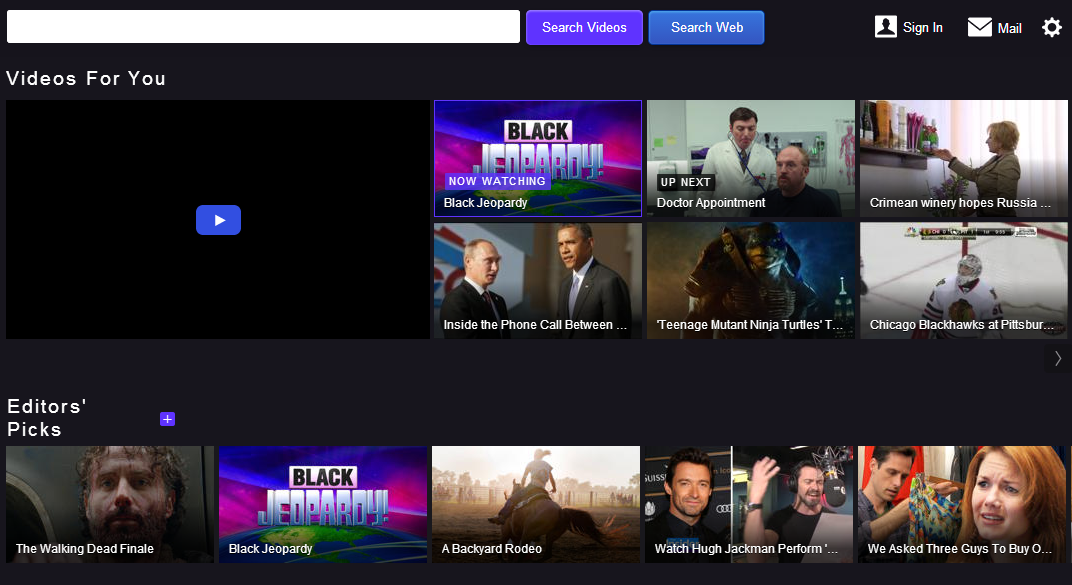Expand Editors' Picks with the plus icon
The image size is (1072, 585).
[168, 419]
